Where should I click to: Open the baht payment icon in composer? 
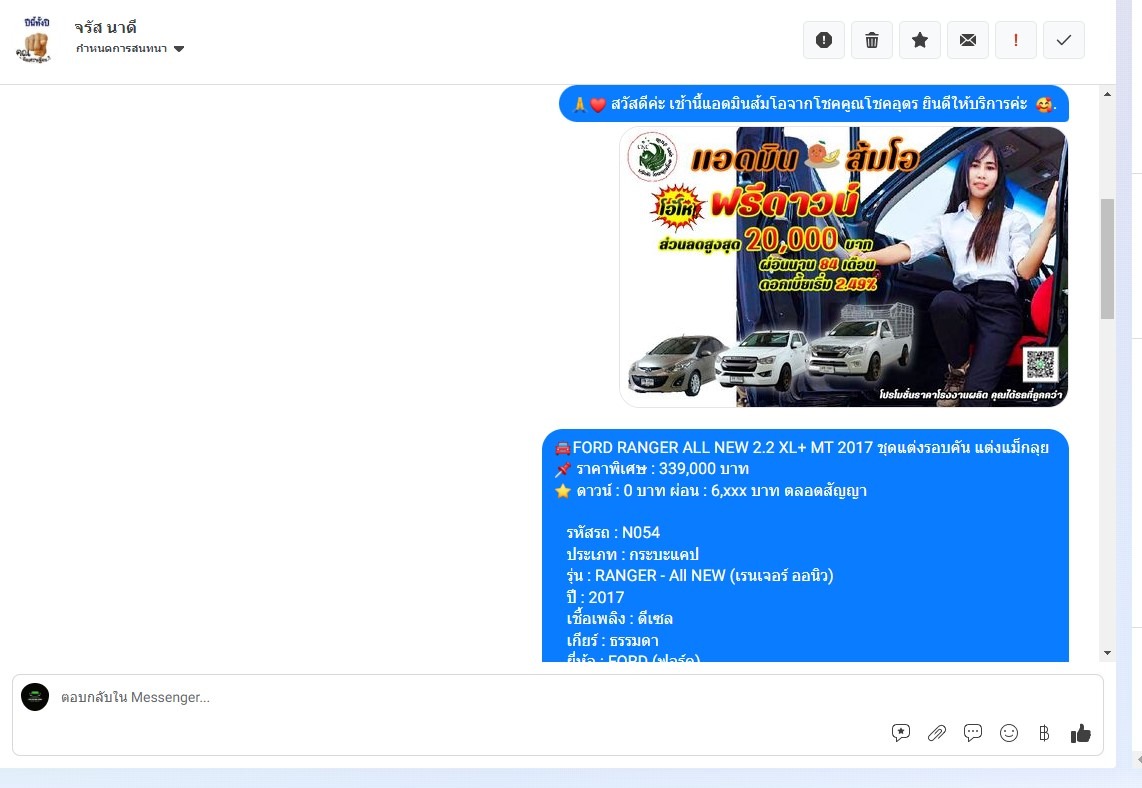[x=1044, y=733]
